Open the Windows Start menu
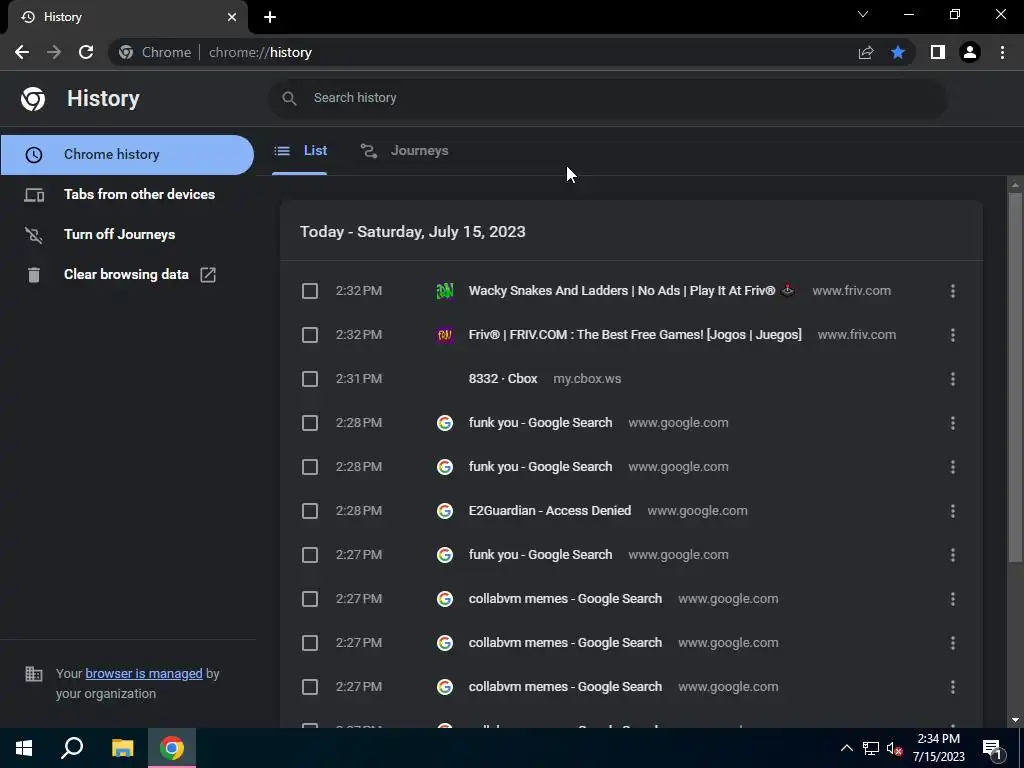The image size is (1024, 768). [24, 748]
